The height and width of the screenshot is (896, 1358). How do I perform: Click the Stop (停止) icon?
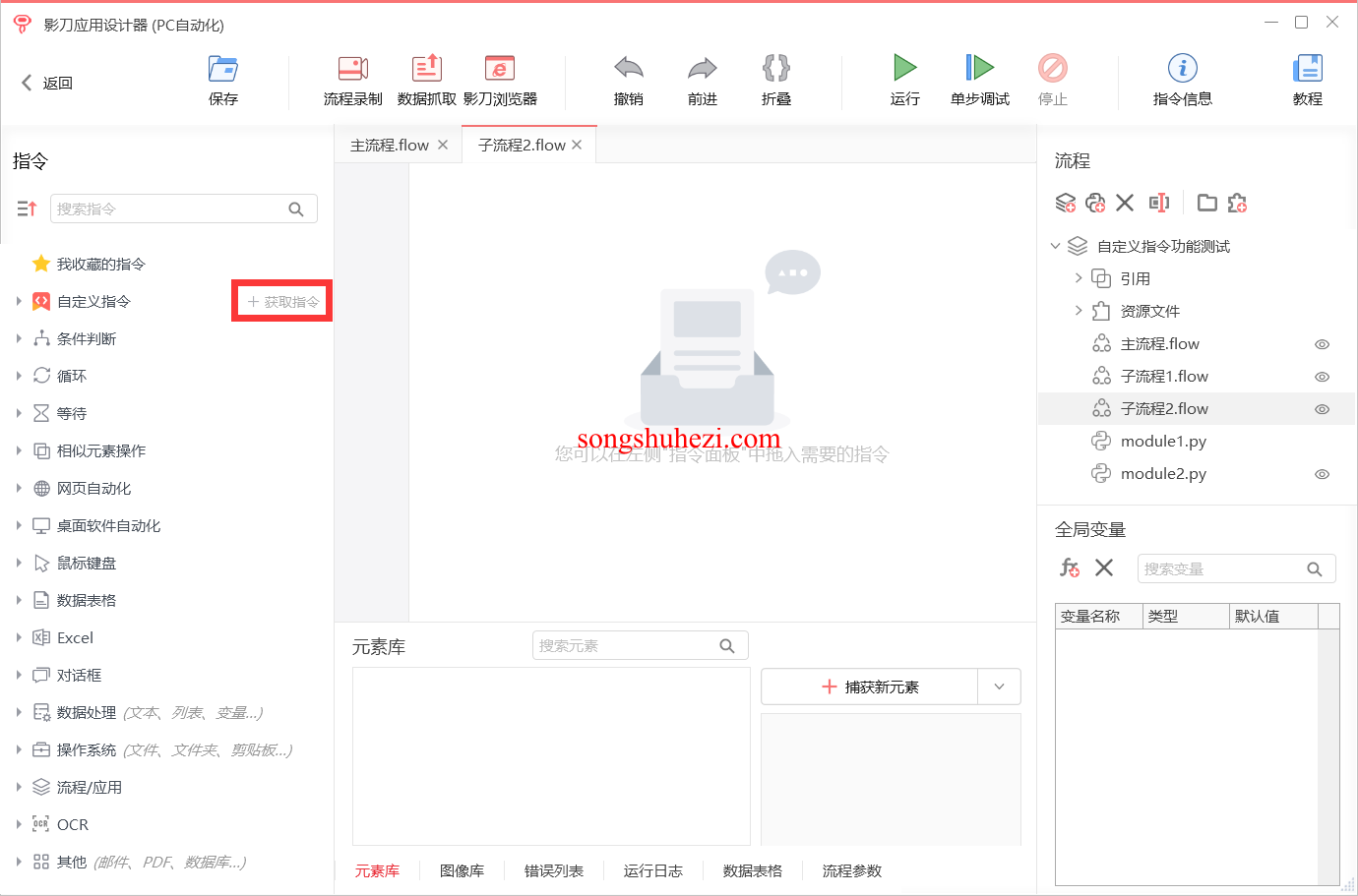click(1053, 80)
